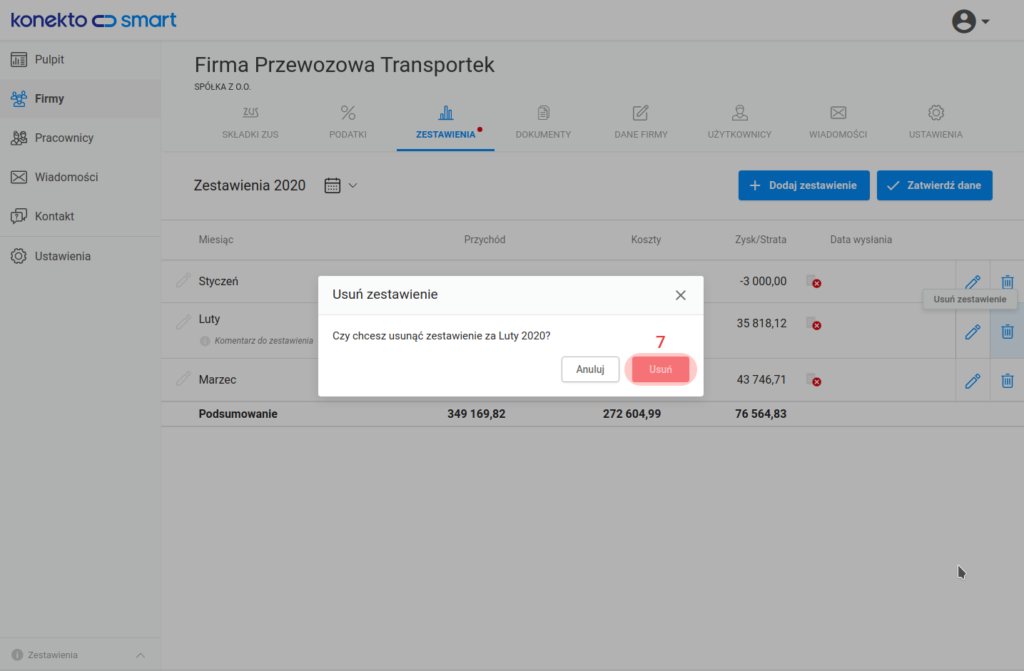Click the Marzec not-sent status icon
This screenshot has width=1024, height=671.
pyautogui.click(x=814, y=380)
